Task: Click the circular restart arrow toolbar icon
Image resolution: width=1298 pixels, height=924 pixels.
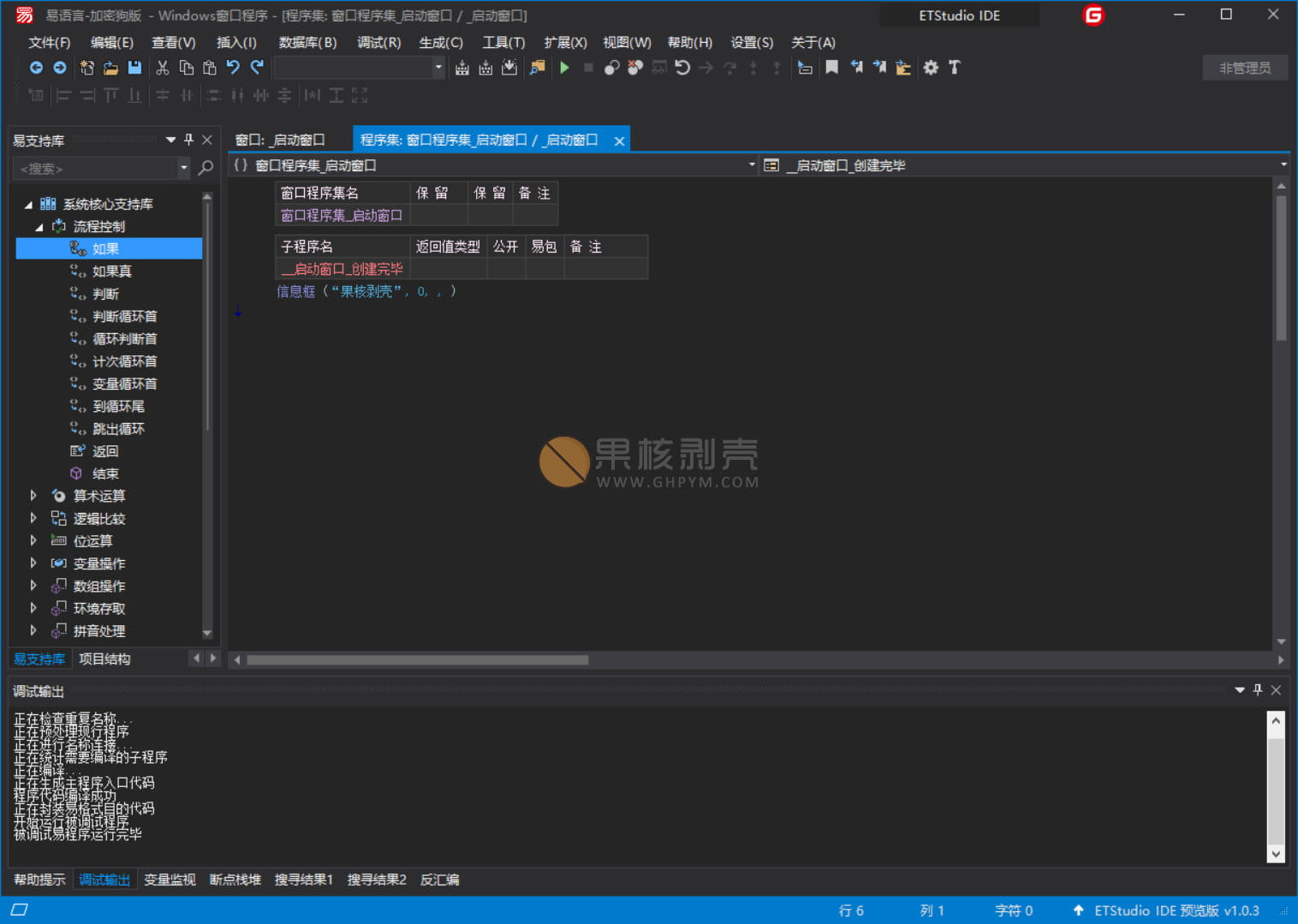Action: pyautogui.click(x=682, y=68)
